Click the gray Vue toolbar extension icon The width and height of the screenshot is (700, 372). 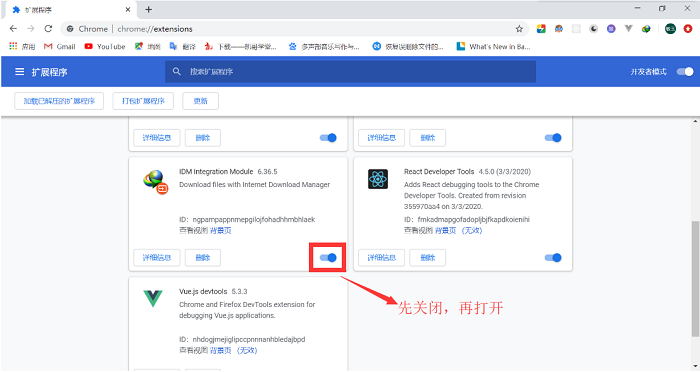[x=629, y=29]
